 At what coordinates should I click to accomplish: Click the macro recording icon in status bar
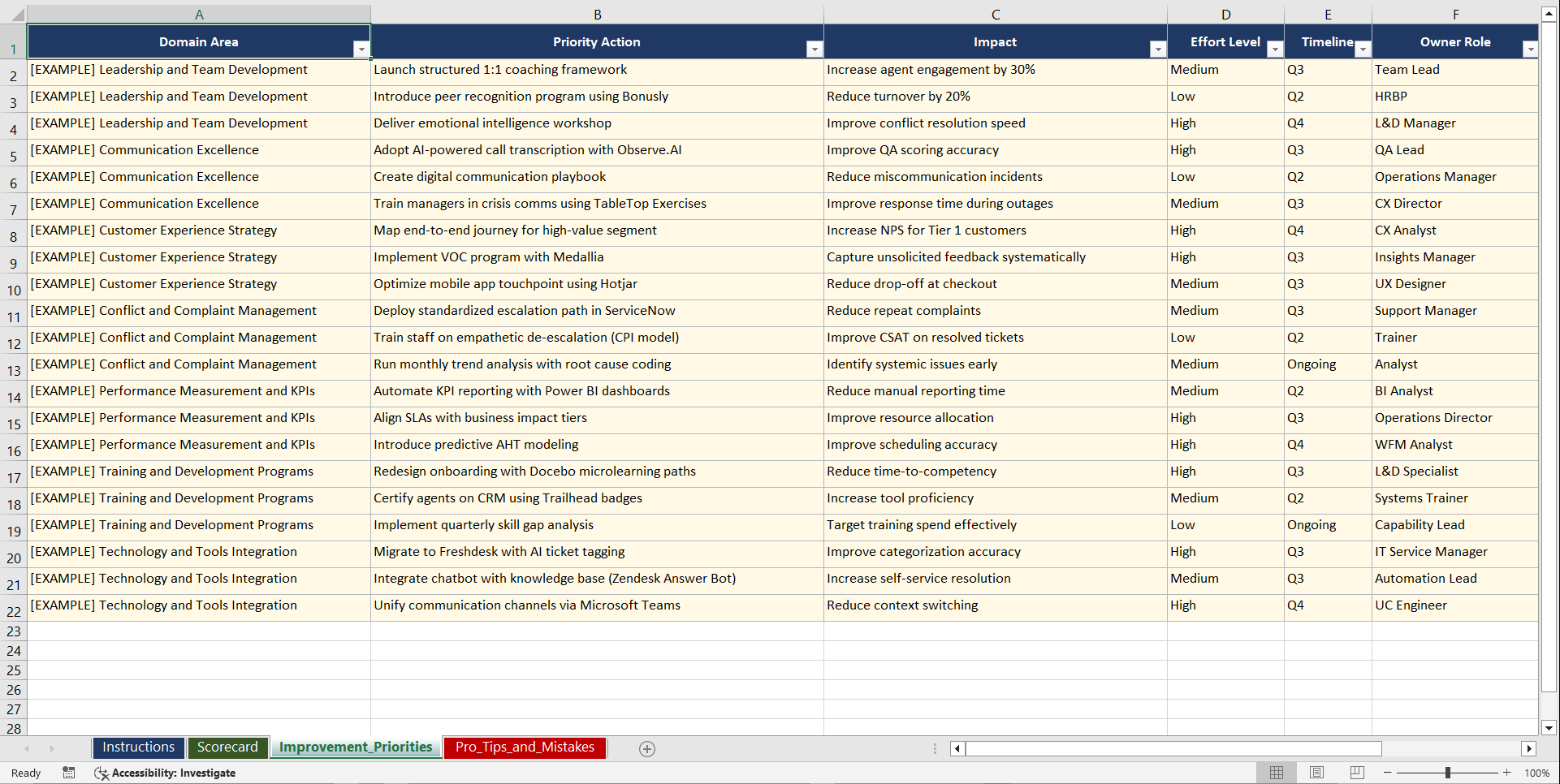69,773
